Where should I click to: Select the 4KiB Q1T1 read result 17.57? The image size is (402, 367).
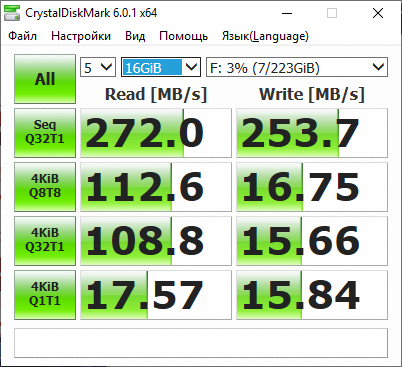click(156, 295)
